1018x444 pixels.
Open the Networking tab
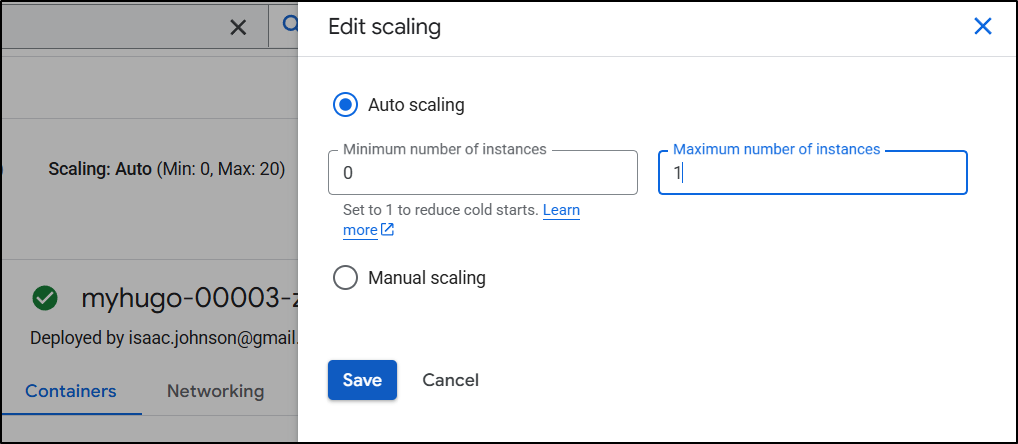pyautogui.click(x=215, y=391)
